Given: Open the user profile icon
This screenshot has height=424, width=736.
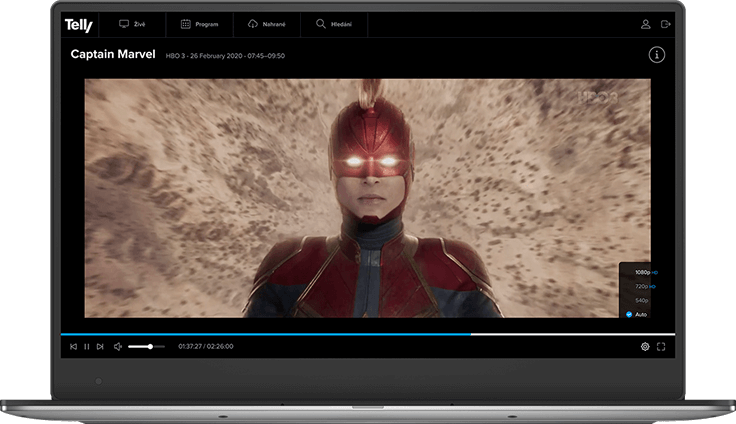Looking at the screenshot, I should coord(646,24).
